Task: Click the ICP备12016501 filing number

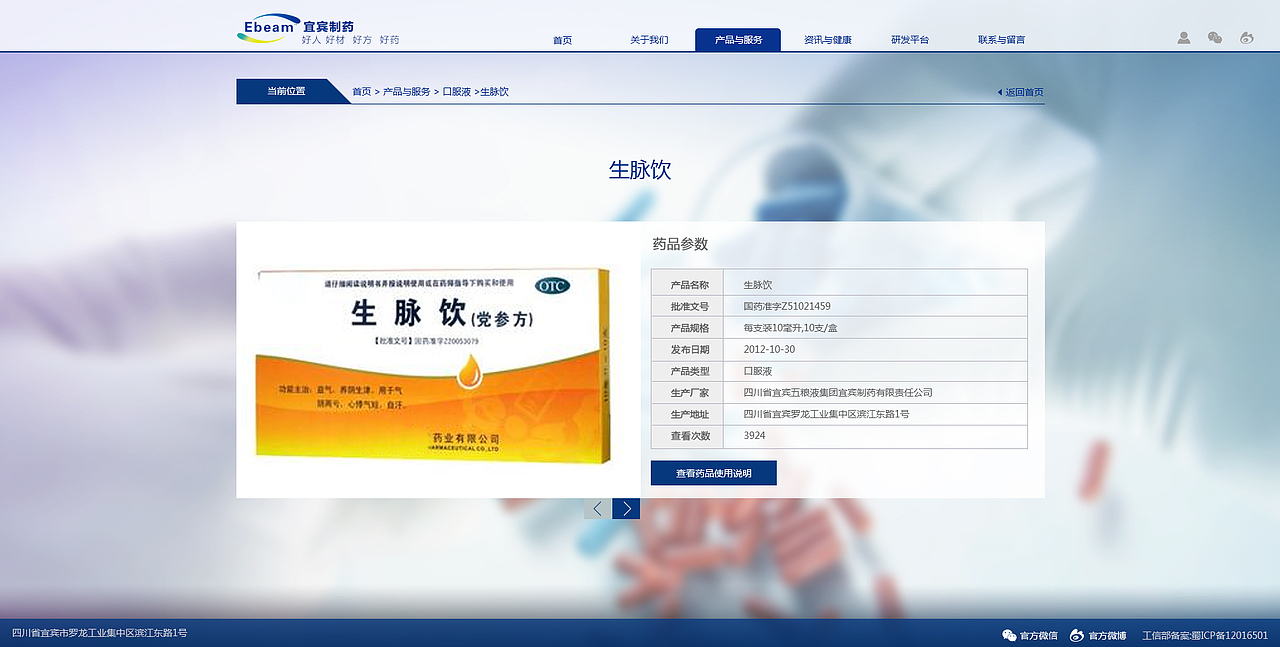Action: [x=1205, y=635]
